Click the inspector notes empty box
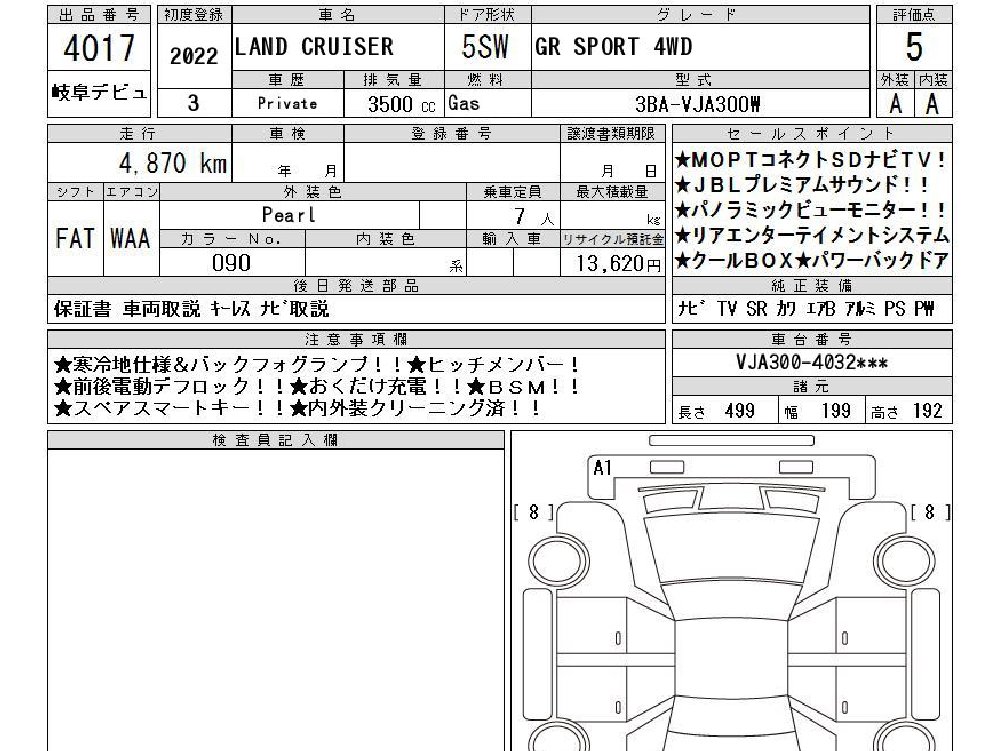1001x751 pixels. [x=275, y=600]
